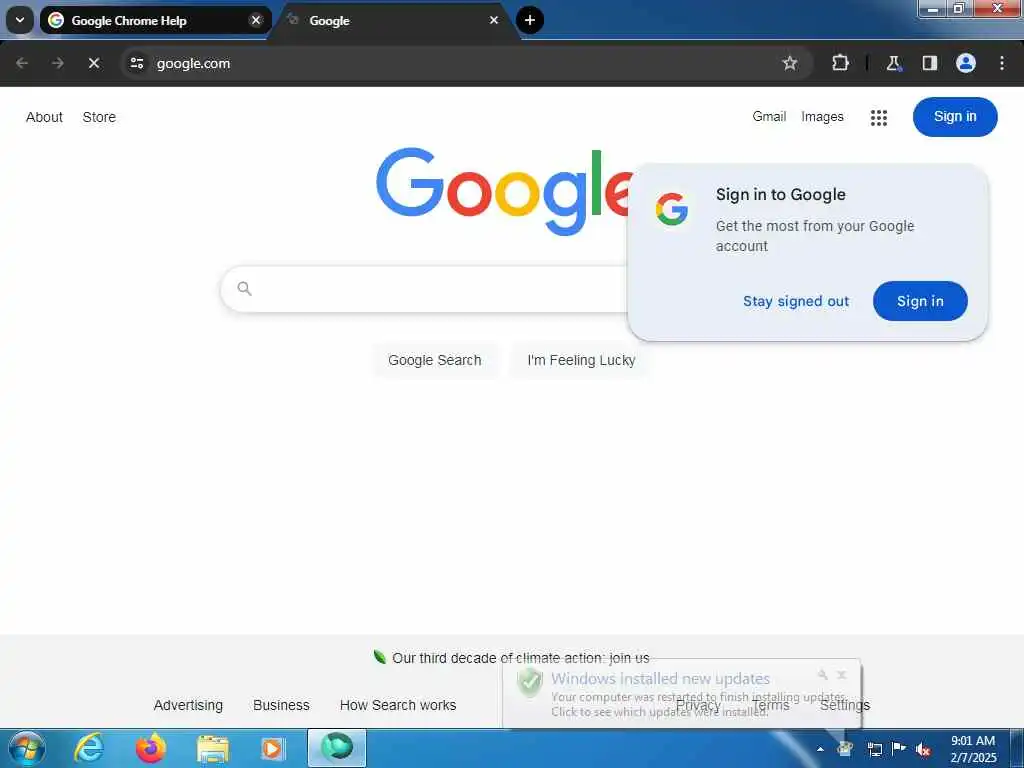Dismiss the Windows updates notification
Screen dimensions: 1024x768
(842, 675)
